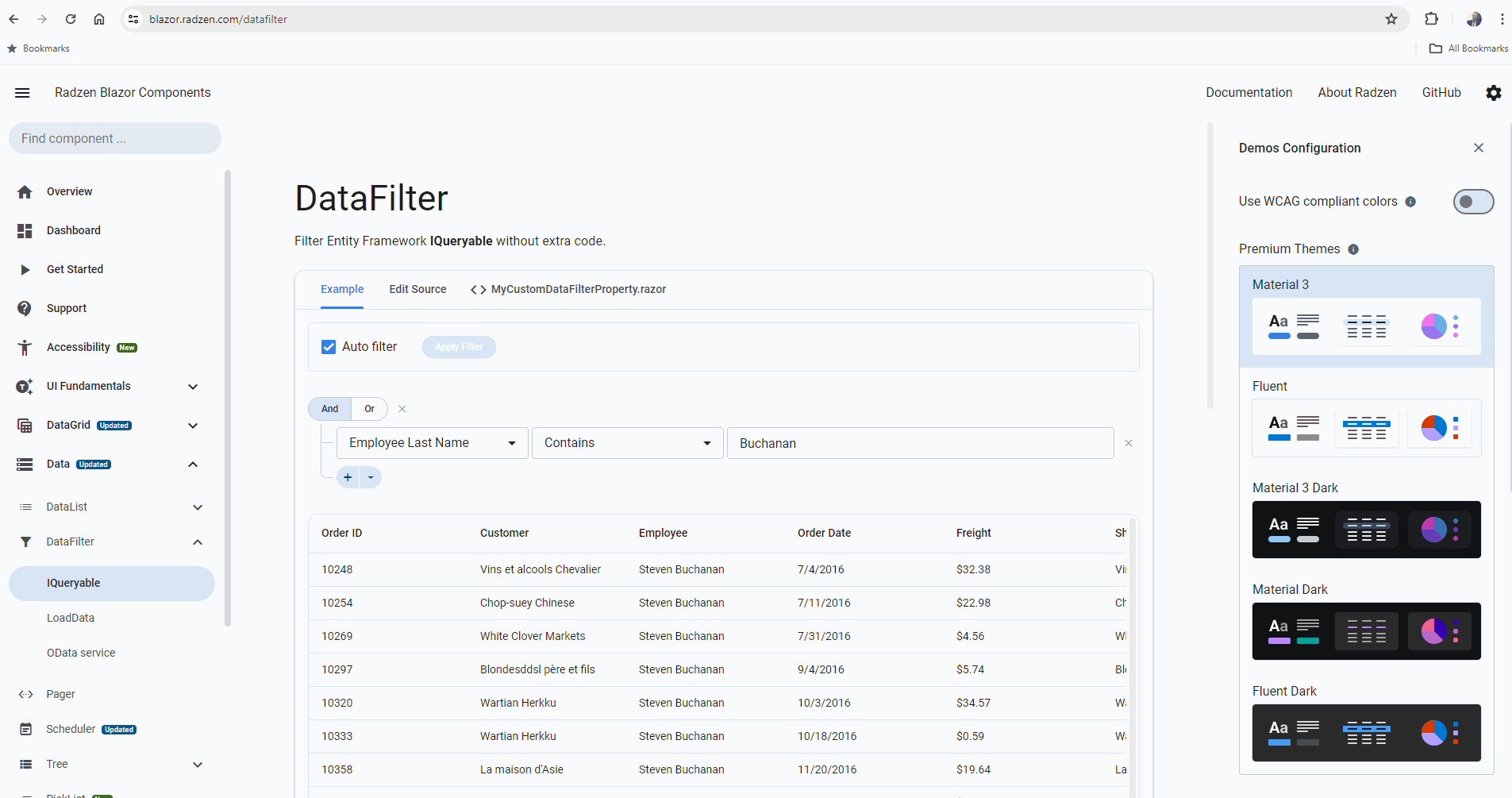The height and width of the screenshot is (798, 1512).
Task: Add a filter with plus button
Action: (x=348, y=477)
